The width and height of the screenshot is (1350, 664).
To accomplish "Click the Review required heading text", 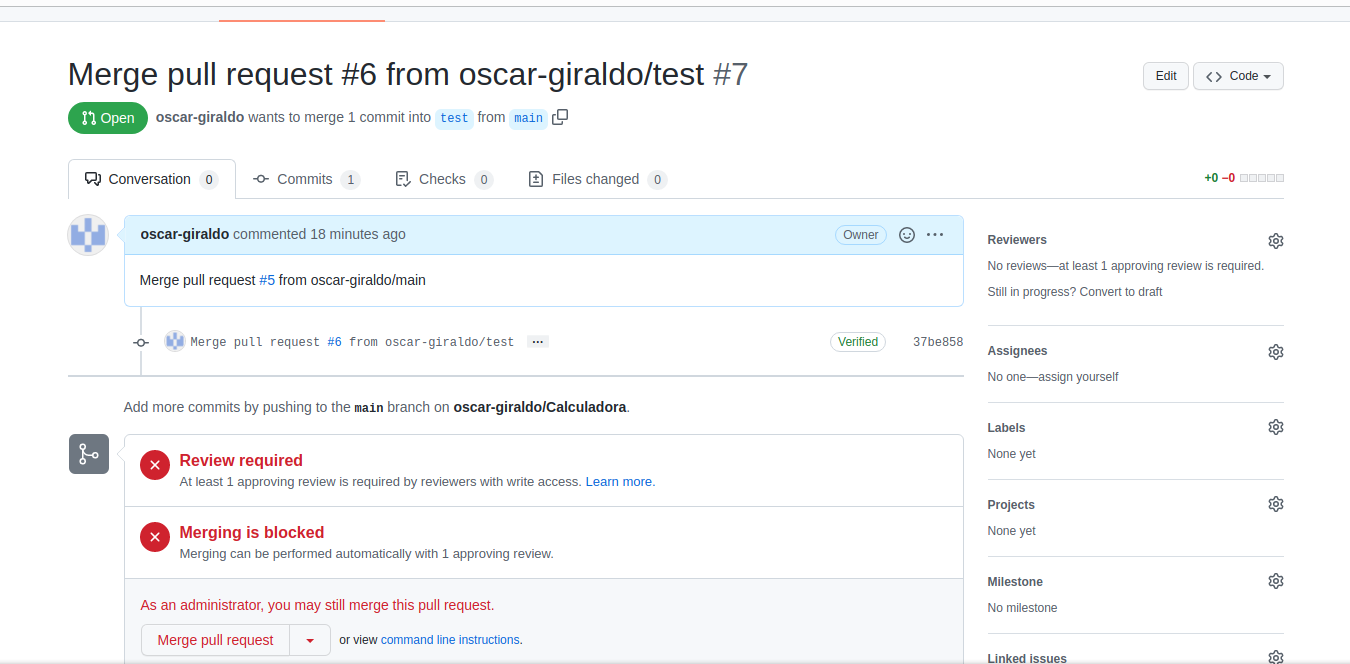I will click(x=241, y=461).
